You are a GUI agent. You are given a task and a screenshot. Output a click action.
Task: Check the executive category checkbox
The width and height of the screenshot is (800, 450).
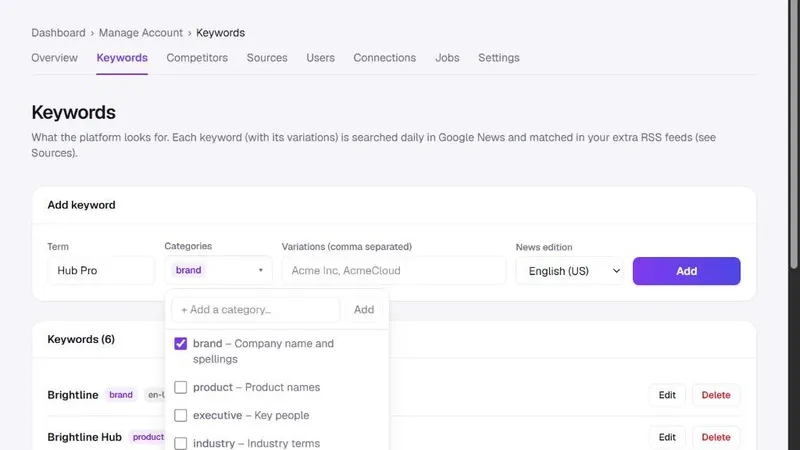181,415
